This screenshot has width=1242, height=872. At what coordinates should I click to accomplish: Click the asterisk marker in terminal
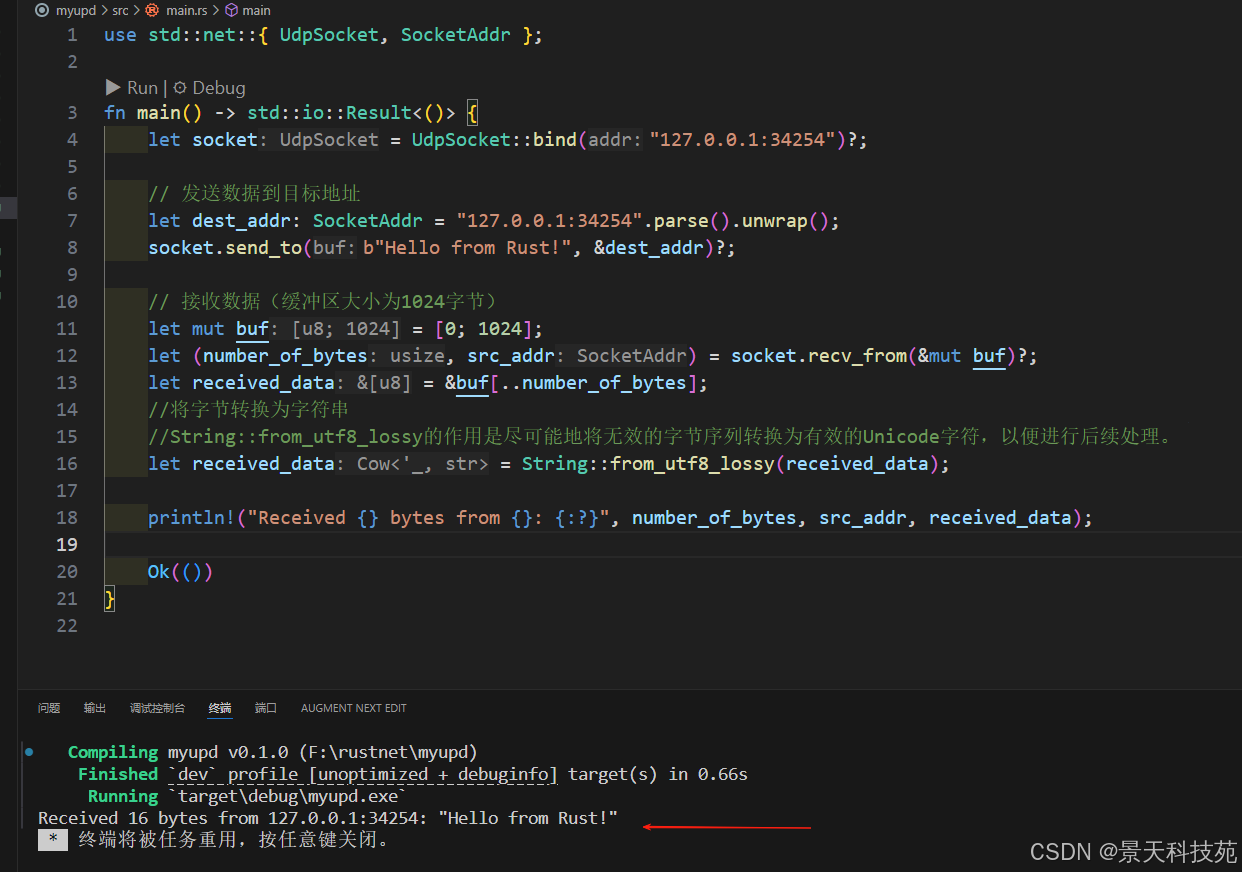(53, 840)
